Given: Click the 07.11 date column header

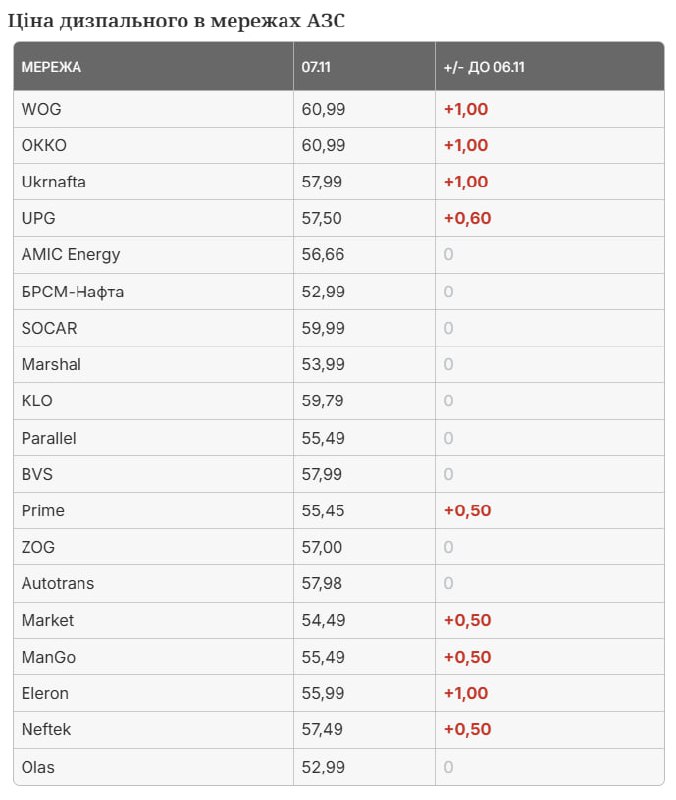Looking at the screenshot, I should pyautogui.click(x=315, y=67).
